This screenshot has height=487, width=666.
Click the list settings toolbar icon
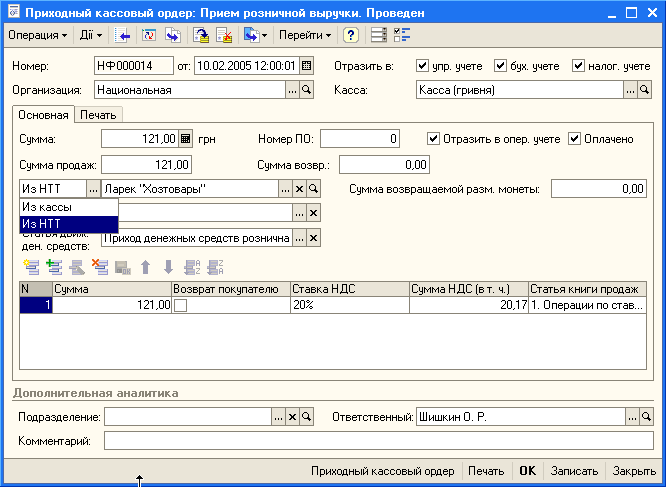tap(378, 35)
